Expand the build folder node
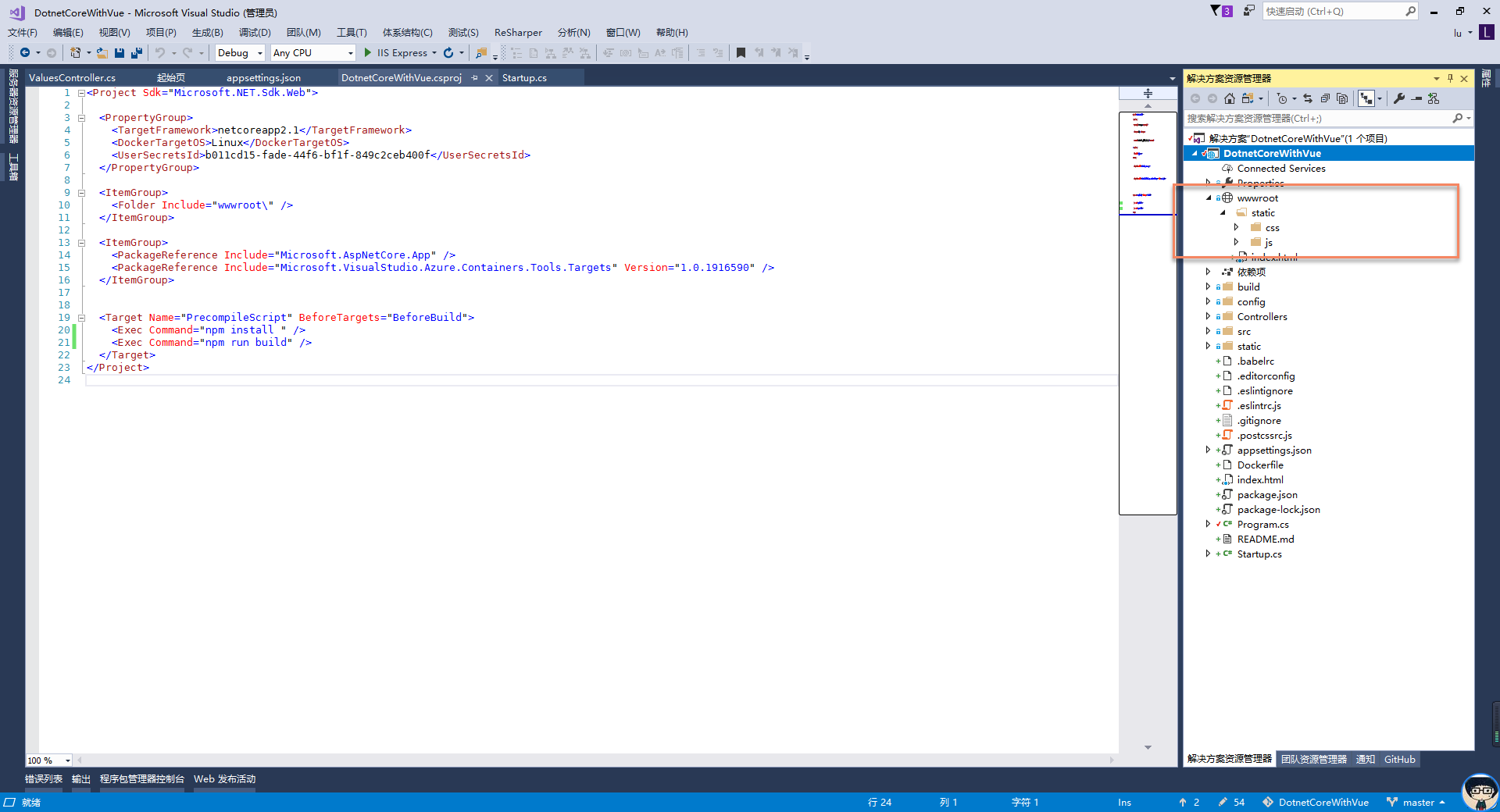1500x812 pixels. click(x=1208, y=287)
